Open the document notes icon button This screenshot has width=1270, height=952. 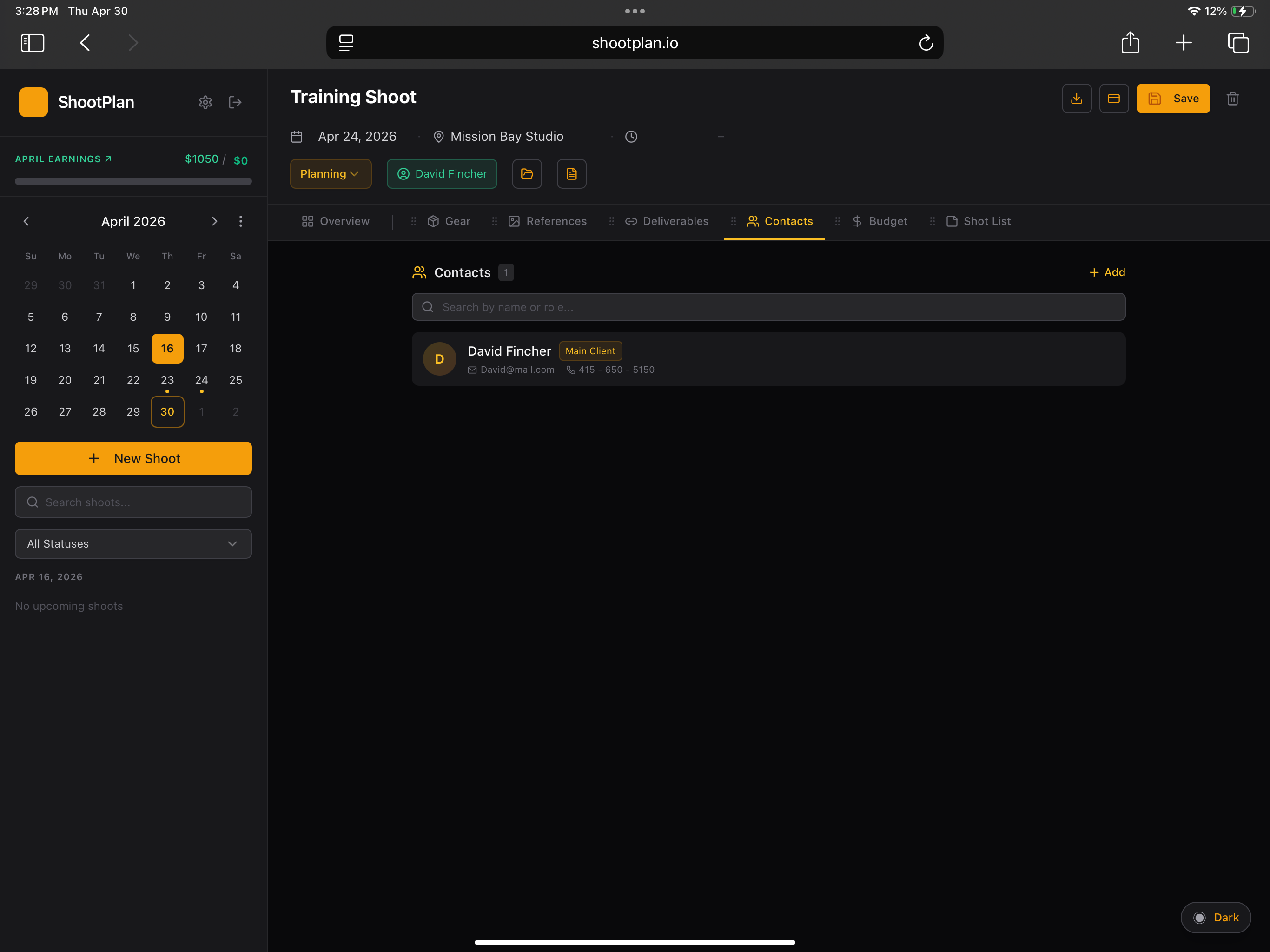(571, 174)
